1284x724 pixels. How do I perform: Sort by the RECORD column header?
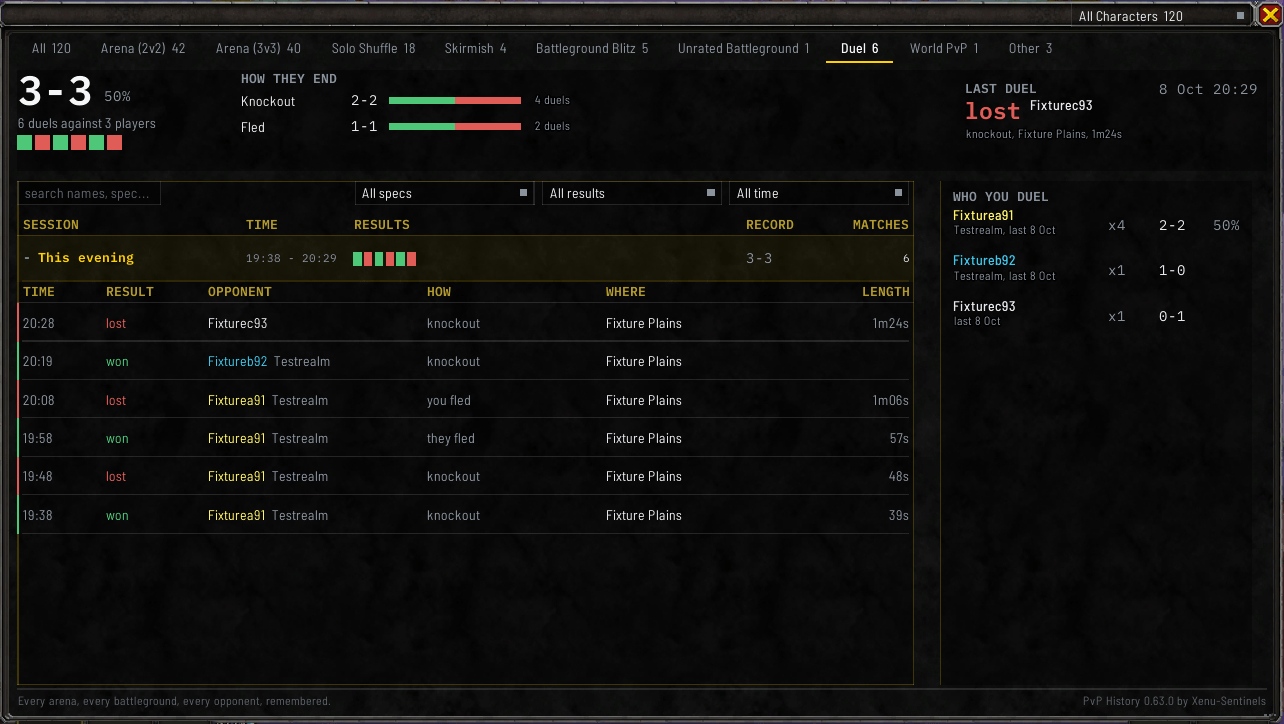click(x=770, y=225)
